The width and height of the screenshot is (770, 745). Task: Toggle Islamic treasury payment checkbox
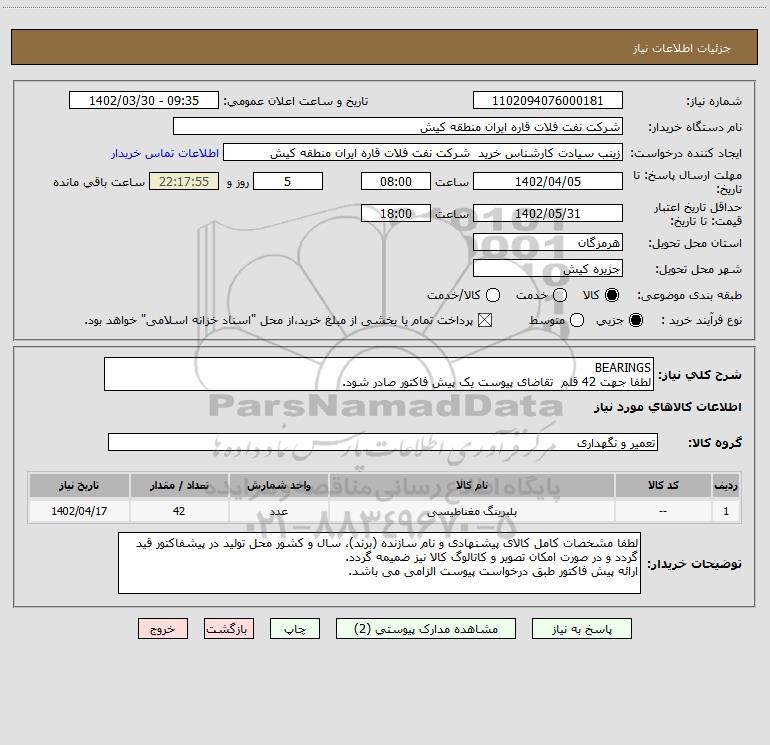[x=485, y=321]
